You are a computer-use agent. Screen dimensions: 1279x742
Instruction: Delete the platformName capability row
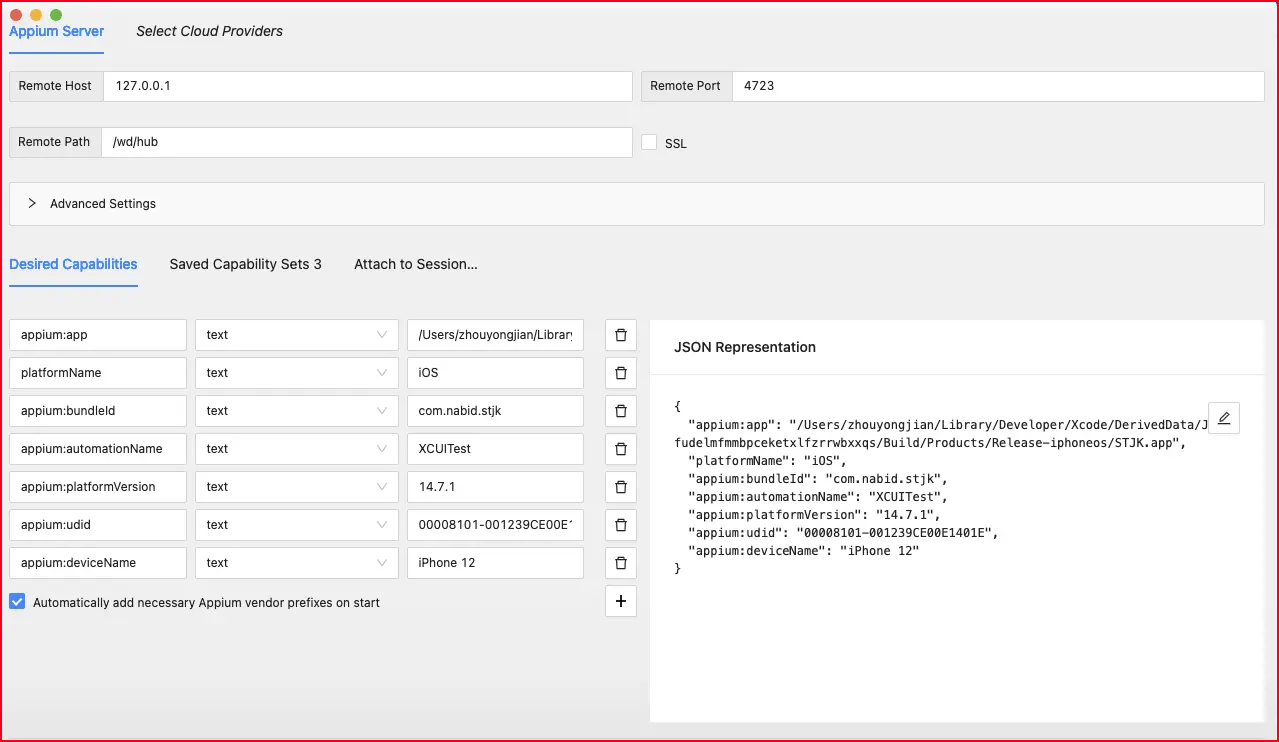[620, 373]
